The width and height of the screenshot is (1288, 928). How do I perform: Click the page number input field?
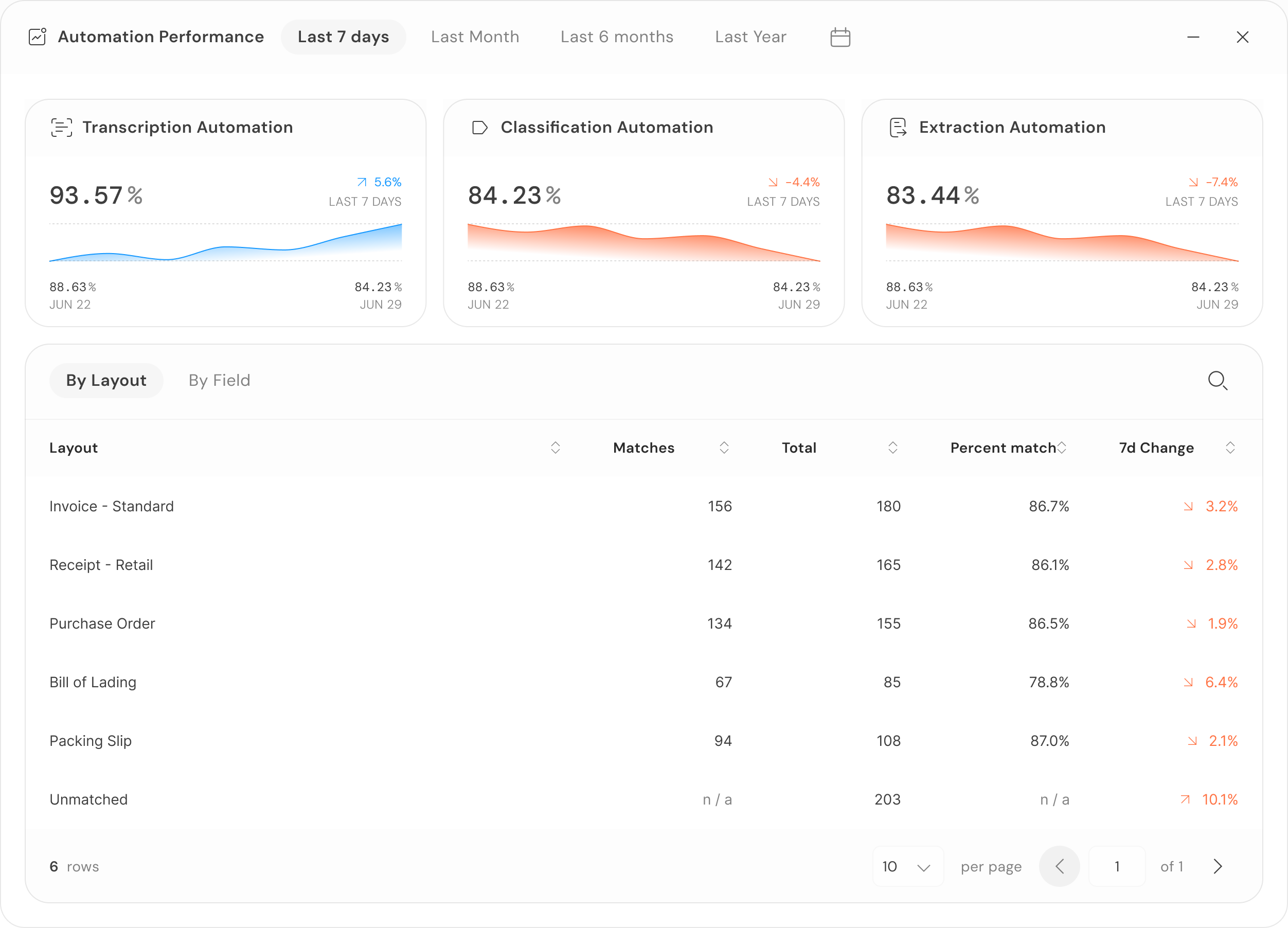[x=1117, y=866]
